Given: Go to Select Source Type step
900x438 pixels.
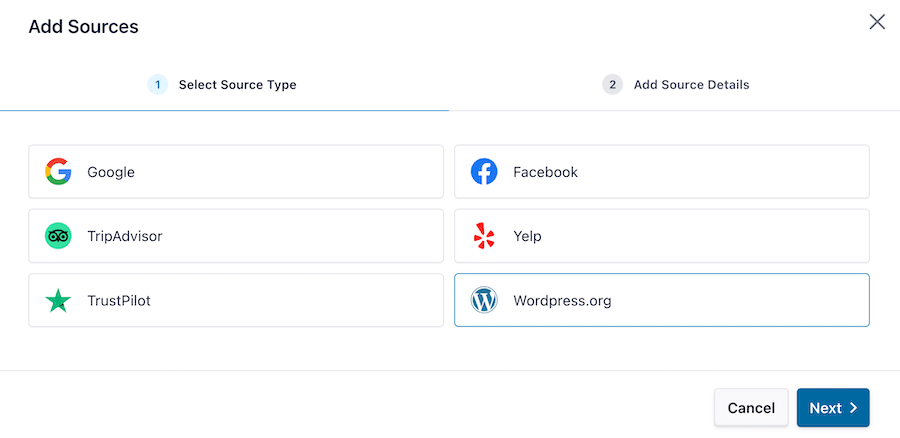Looking at the screenshot, I should (x=237, y=85).
